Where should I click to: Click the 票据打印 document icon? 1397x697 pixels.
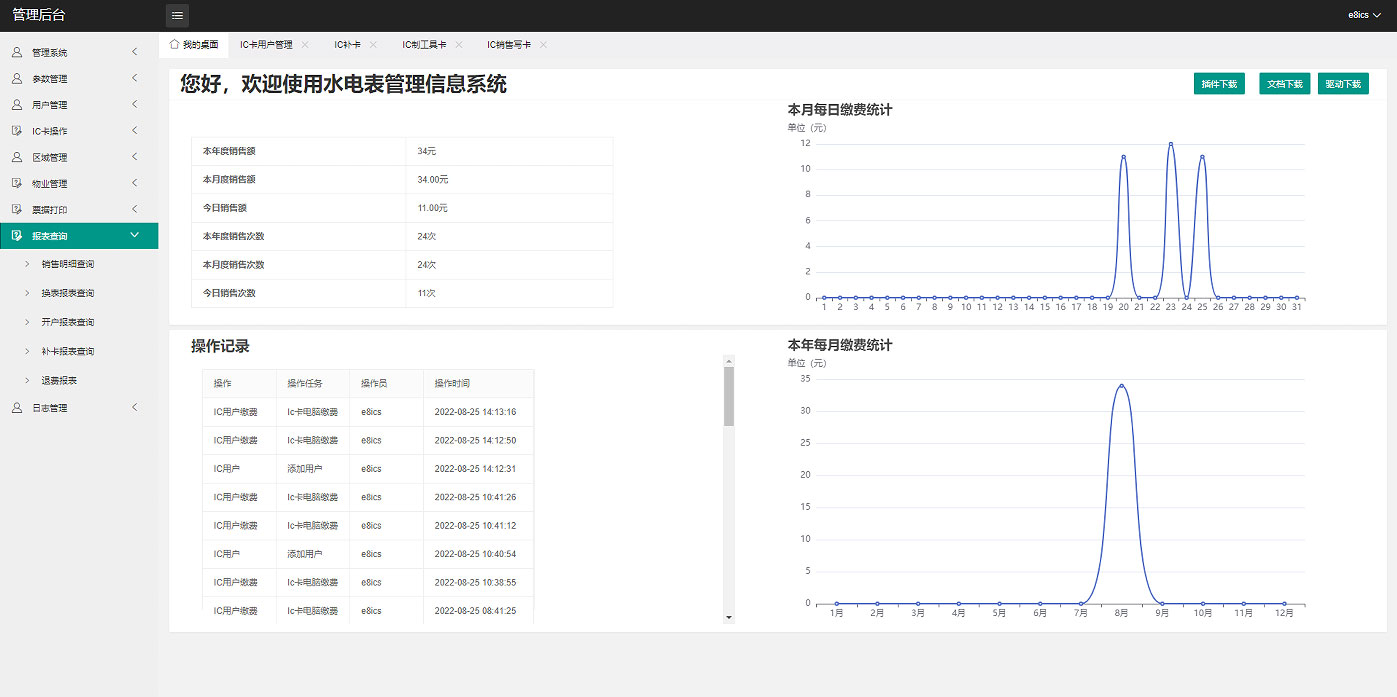tap(16, 209)
